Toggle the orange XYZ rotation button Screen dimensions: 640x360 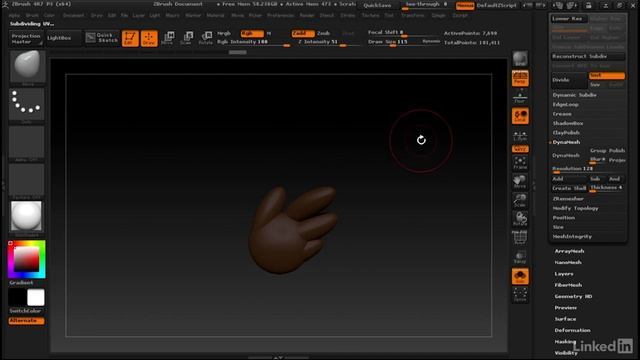point(520,149)
